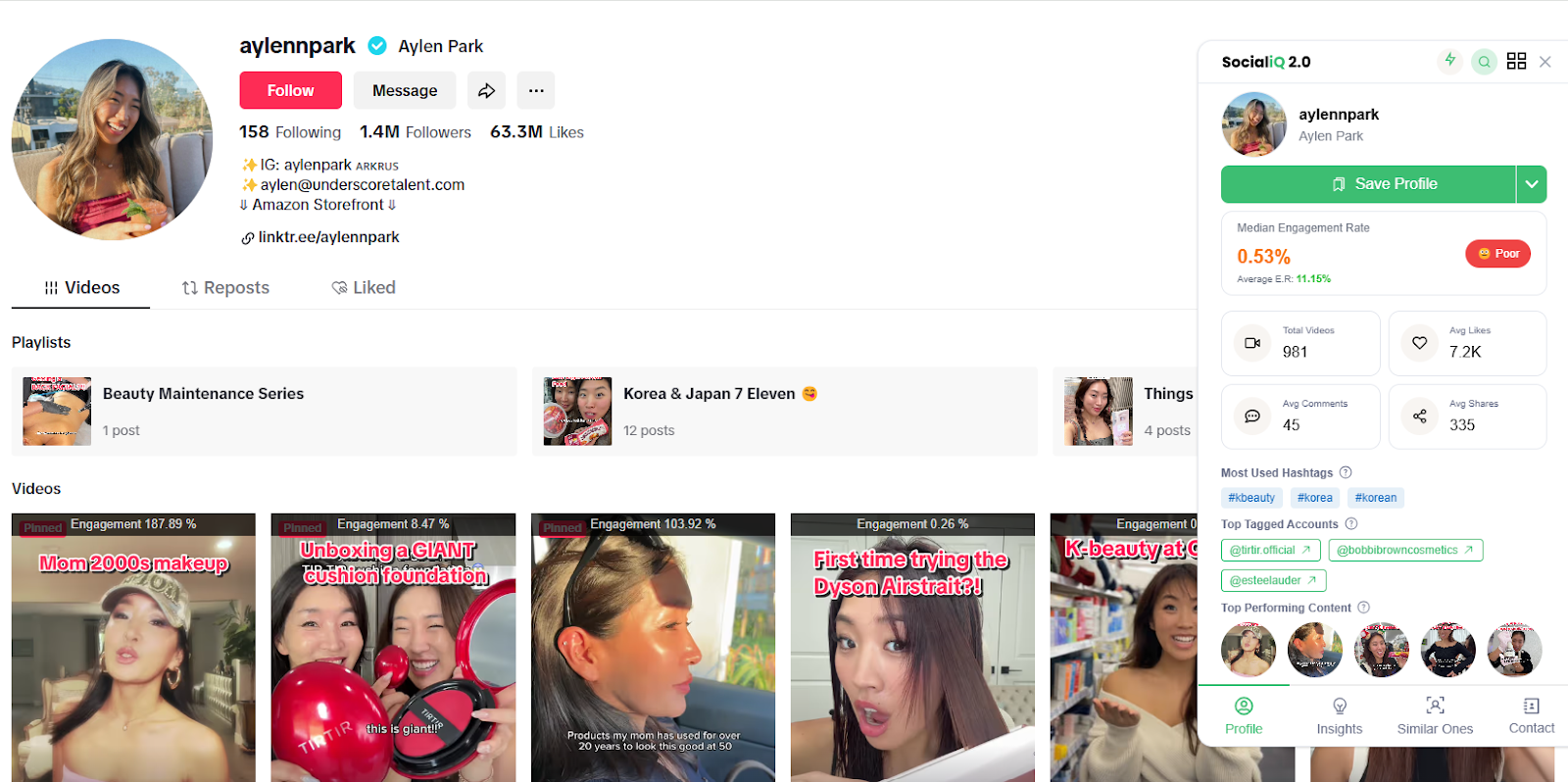Image resolution: width=1568 pixels, height=782 pixels.
Task: Click the link icon beside linktr.ee/aylennpark
Action: 248,238
